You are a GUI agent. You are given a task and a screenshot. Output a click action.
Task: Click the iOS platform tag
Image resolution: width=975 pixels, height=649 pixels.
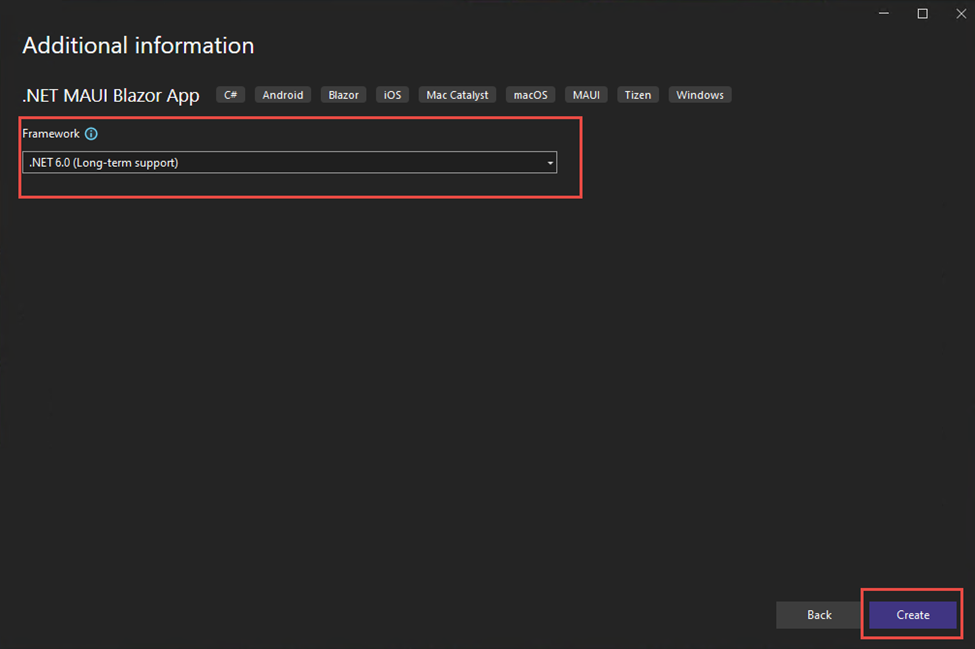pyautogui.click(x=392, y=95)
